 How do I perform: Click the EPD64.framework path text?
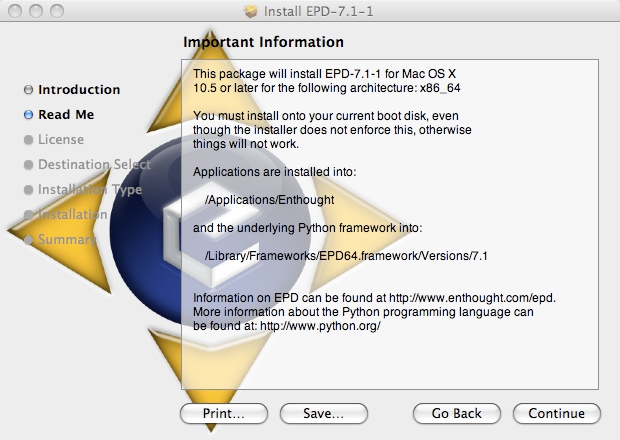[x=346, y=256]
